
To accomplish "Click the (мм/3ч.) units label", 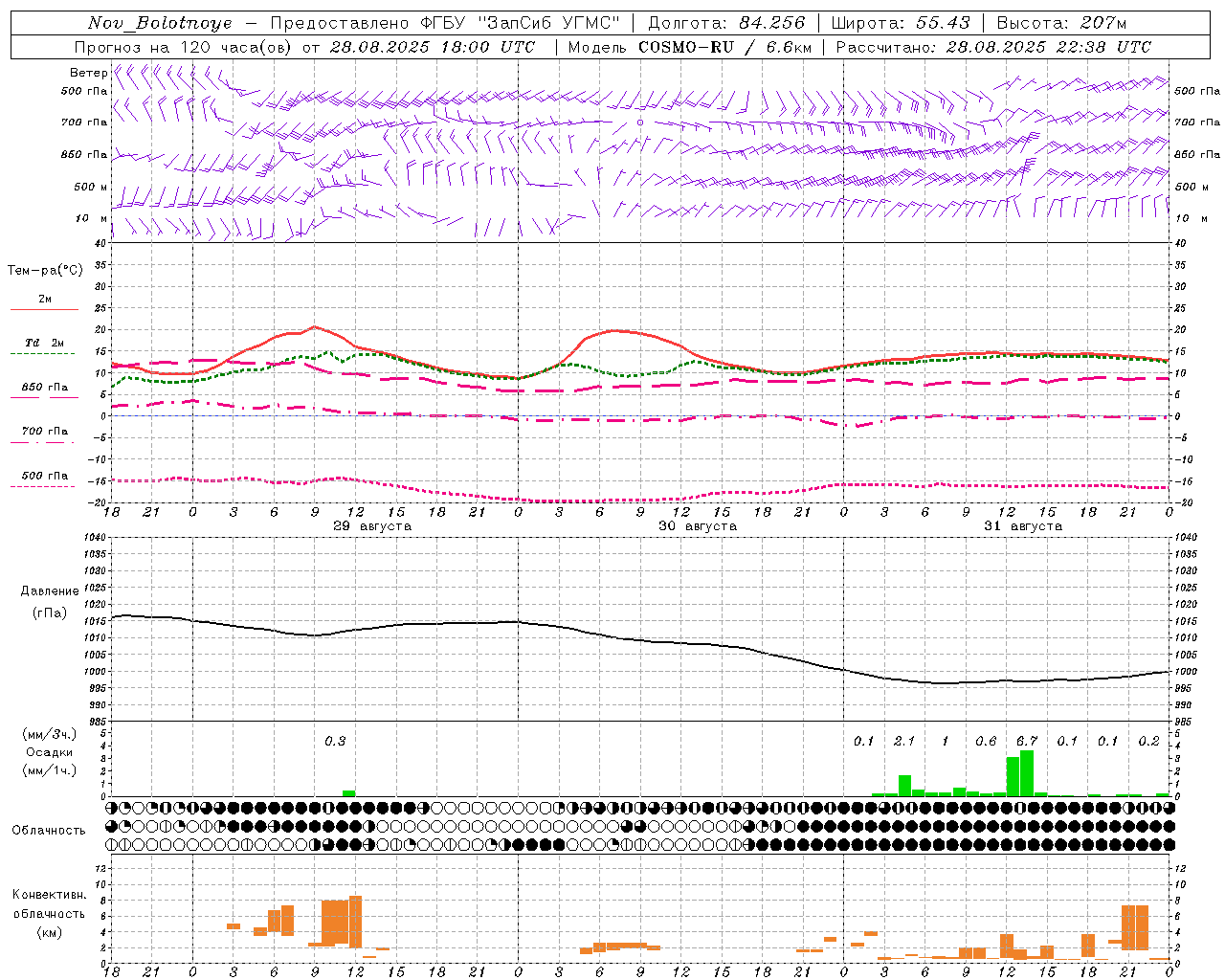I will 50,734.
